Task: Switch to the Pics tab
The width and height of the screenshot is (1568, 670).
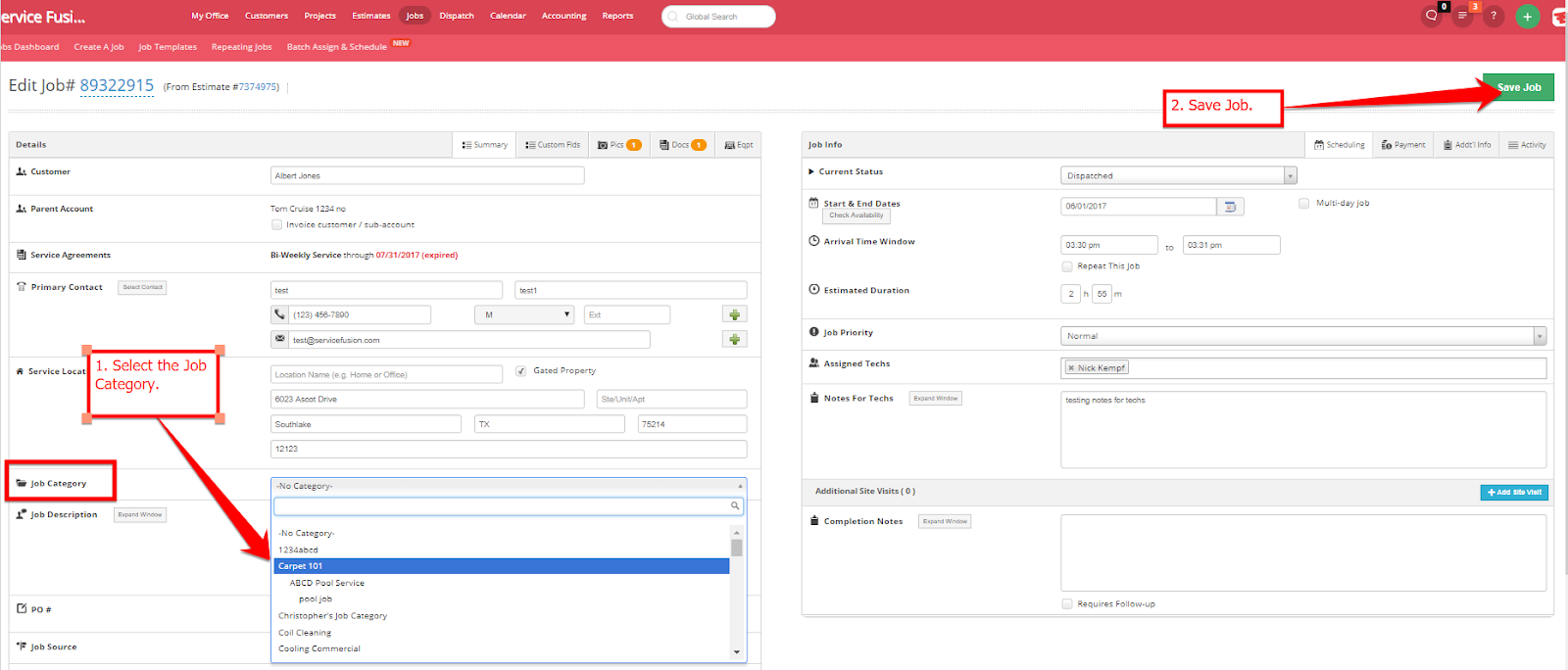Action: click(619, 145)
